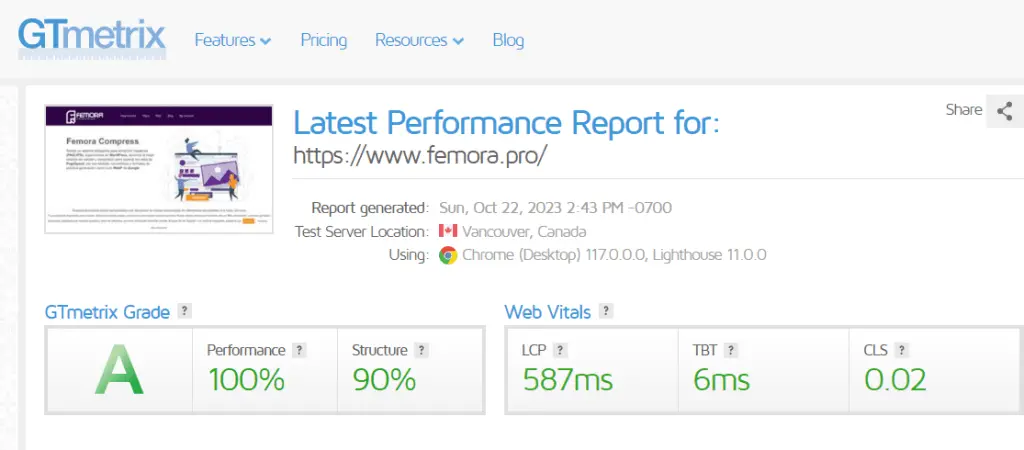Click the femora.pro URL link
1024x450 pixels.
(420, 156)
